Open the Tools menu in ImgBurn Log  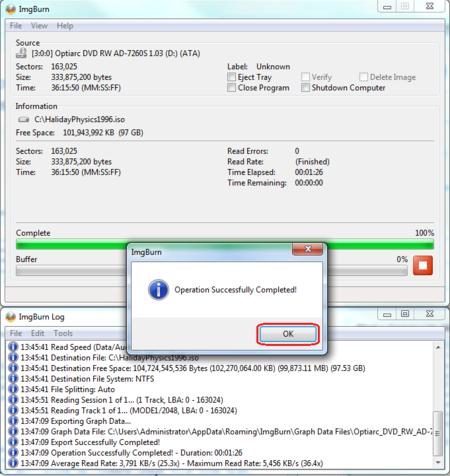point(63,333)
